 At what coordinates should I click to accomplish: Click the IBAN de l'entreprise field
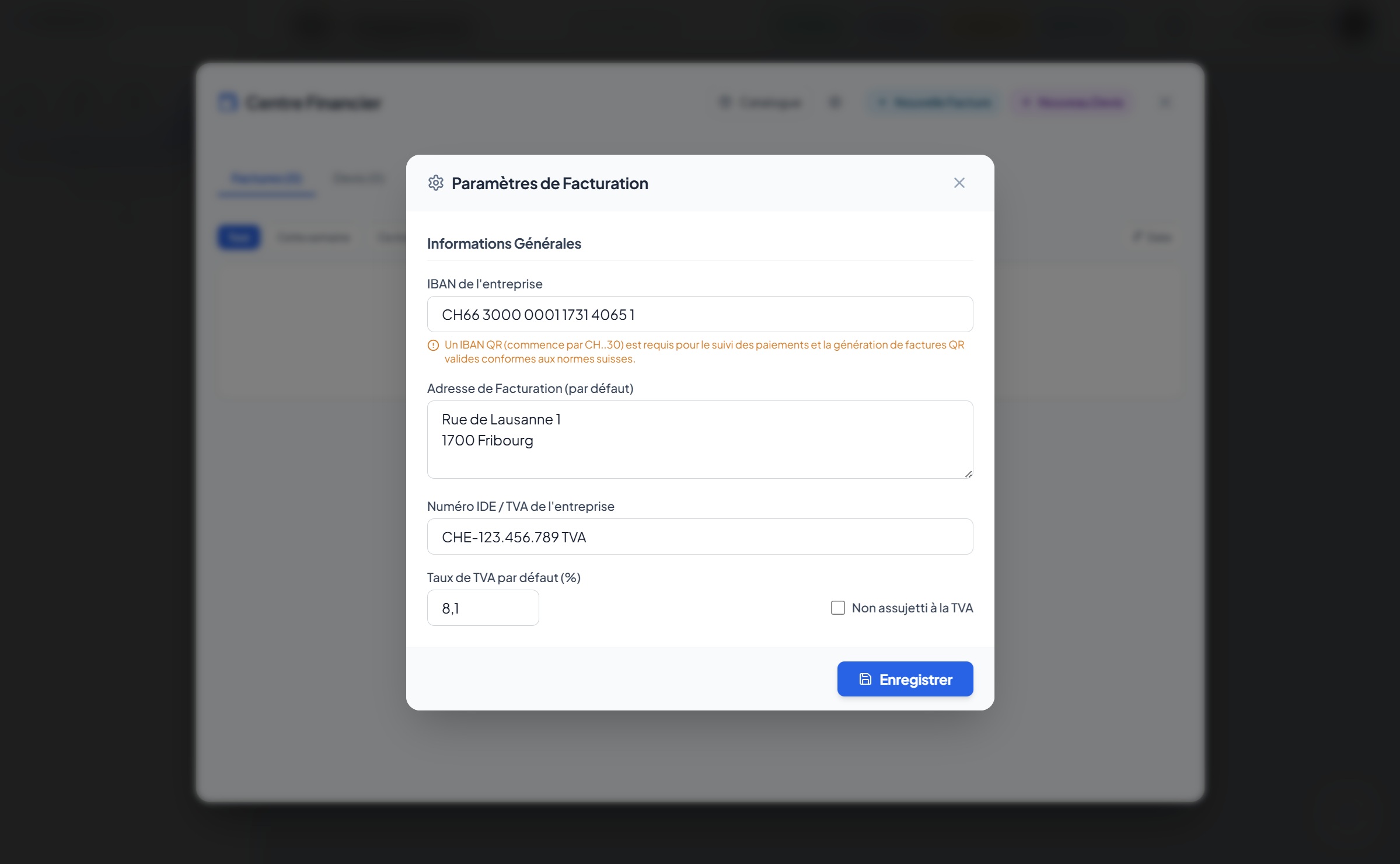tap(699, 314)
